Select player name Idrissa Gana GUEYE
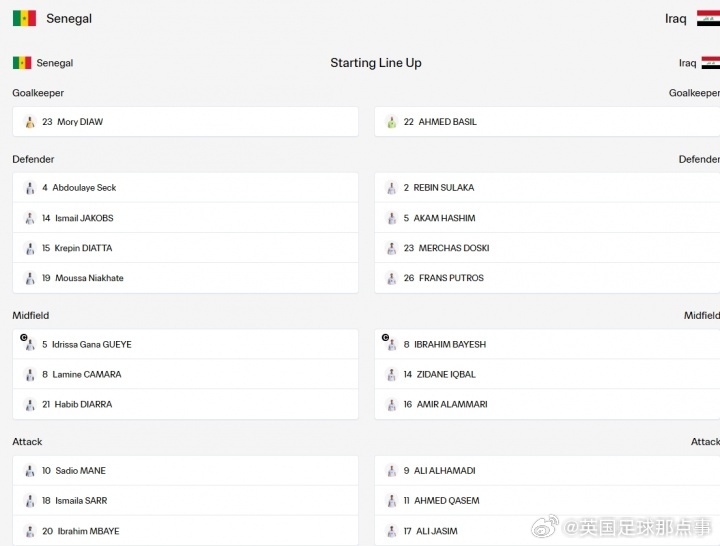This screenshot has height=546, width=720. click(x=91, y=344)
